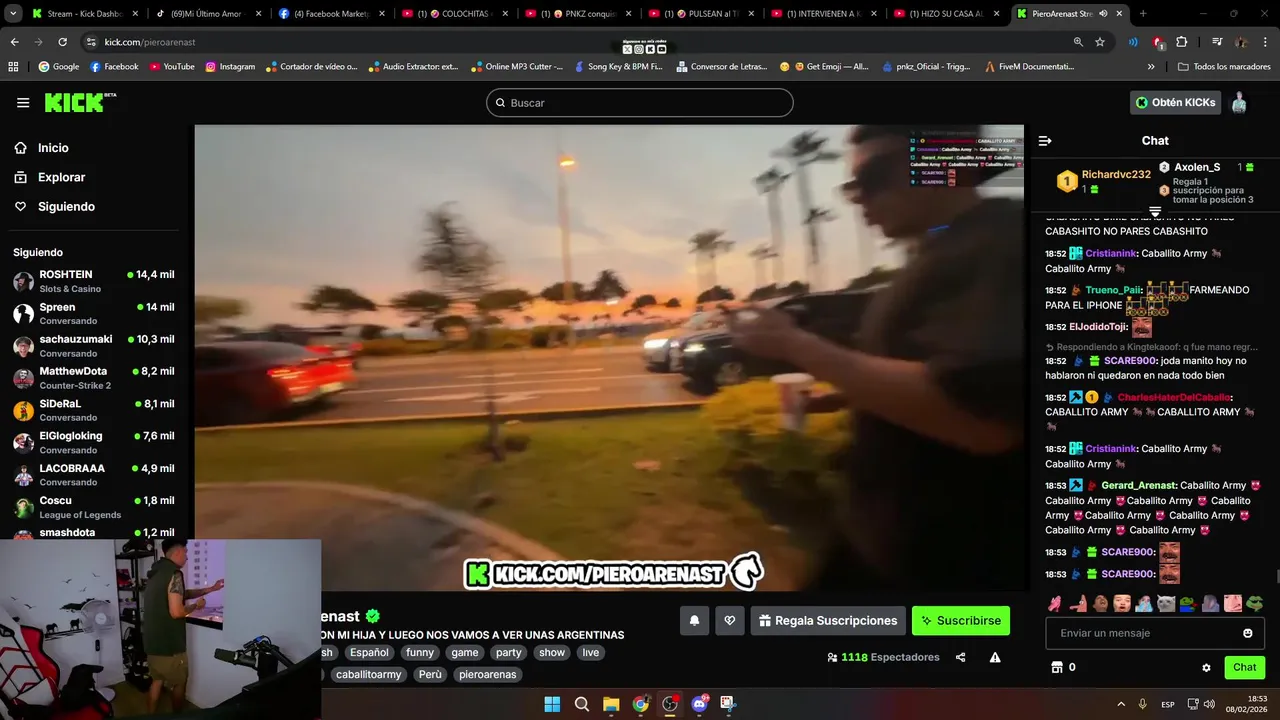Mute the PieroArenast tab audio icon
Image resolution: width=1280 pixels, height=720 pixels.
(1103, 14)
